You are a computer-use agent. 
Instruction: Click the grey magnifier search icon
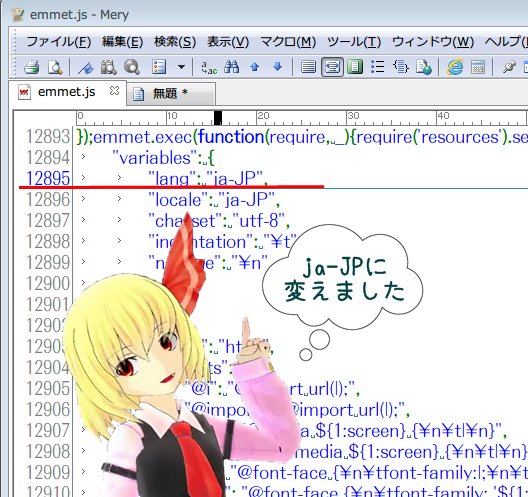point(132,67)
